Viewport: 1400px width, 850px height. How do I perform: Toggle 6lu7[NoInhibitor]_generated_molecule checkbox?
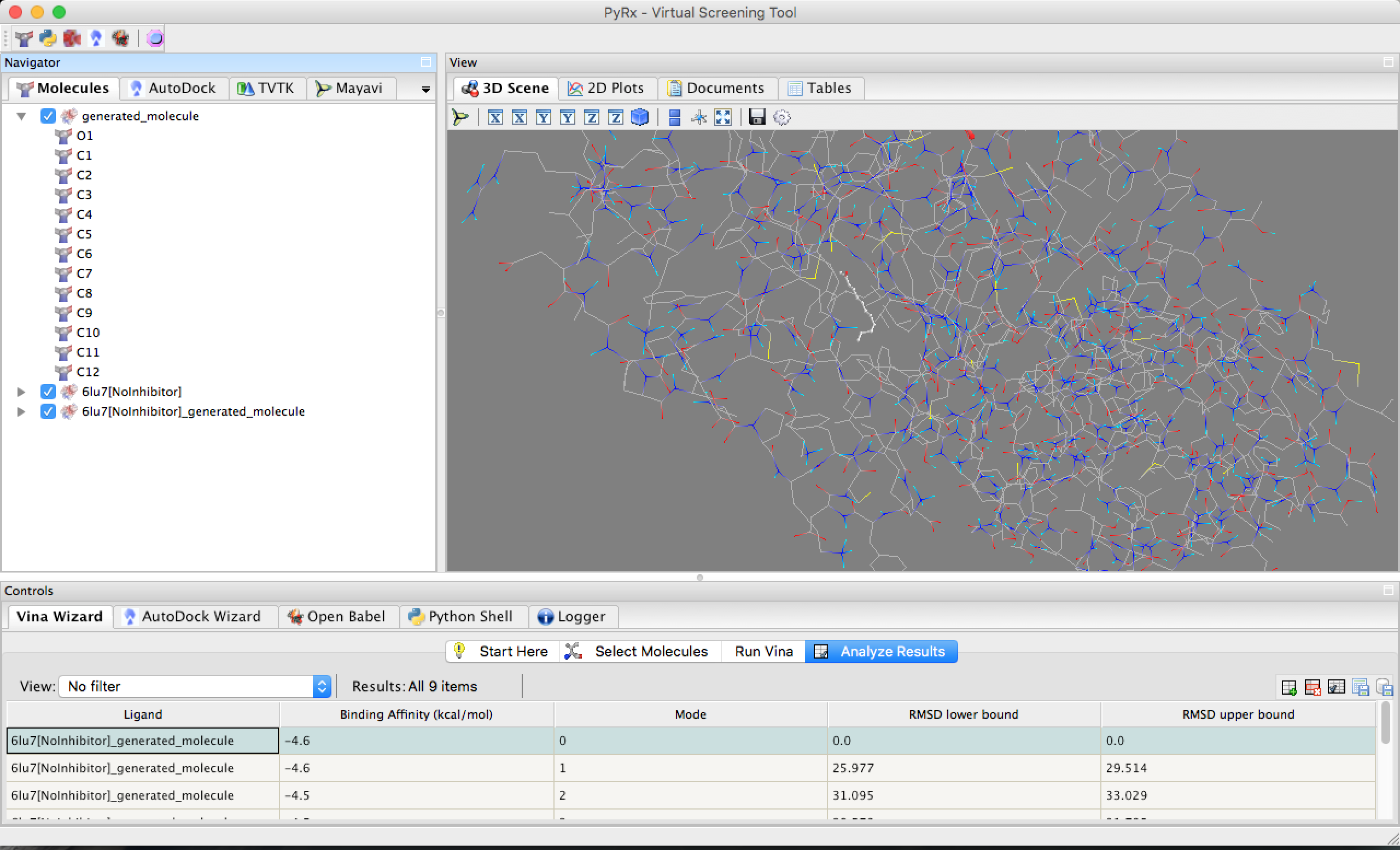coord(48,411)
